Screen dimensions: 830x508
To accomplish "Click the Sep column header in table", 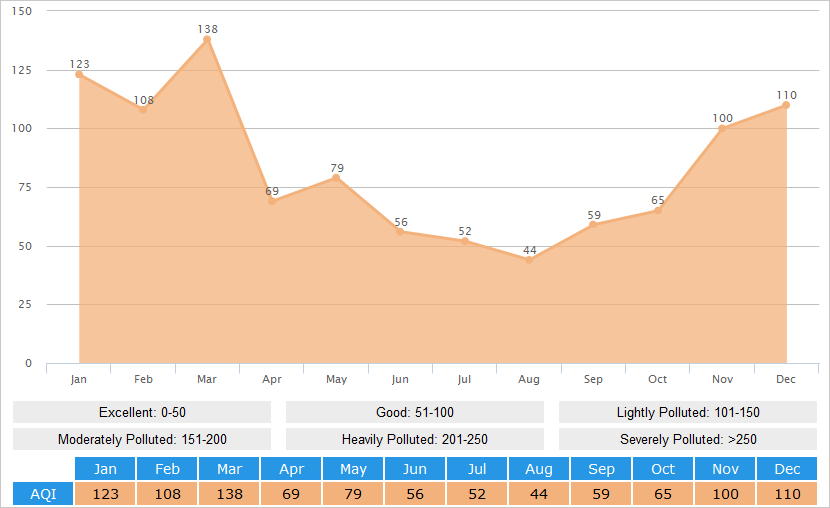I will (601, 469).
